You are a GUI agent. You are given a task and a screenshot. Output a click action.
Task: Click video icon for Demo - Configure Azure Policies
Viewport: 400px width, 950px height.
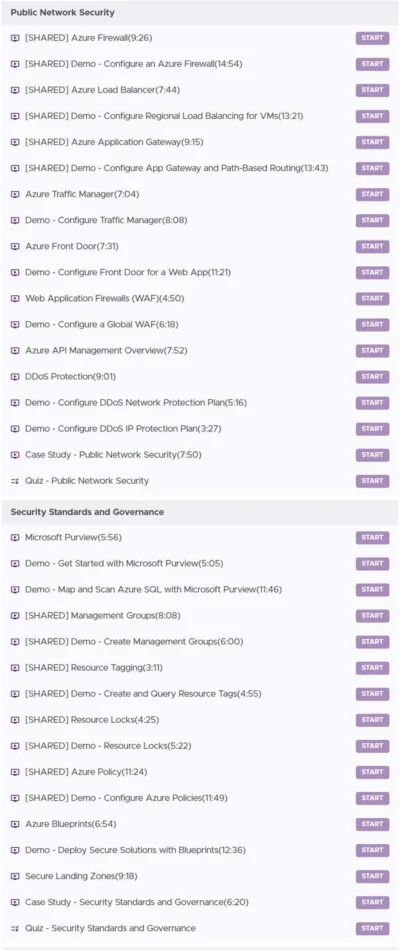coord(15,798)
